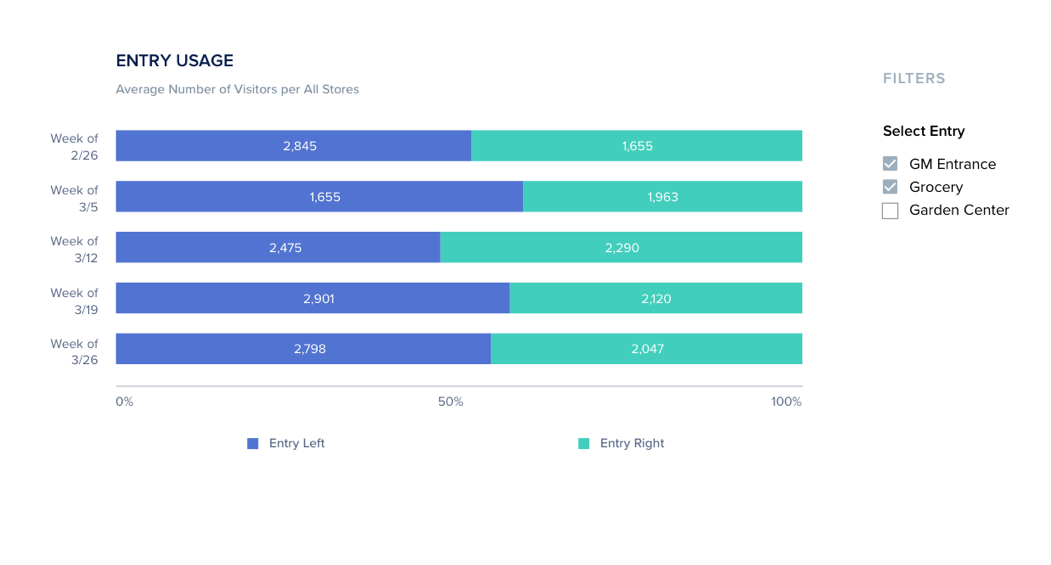Click the 1,963 Entry Right bar segment
Viewport: 1051px width, 565px height.
pos(662,197)
